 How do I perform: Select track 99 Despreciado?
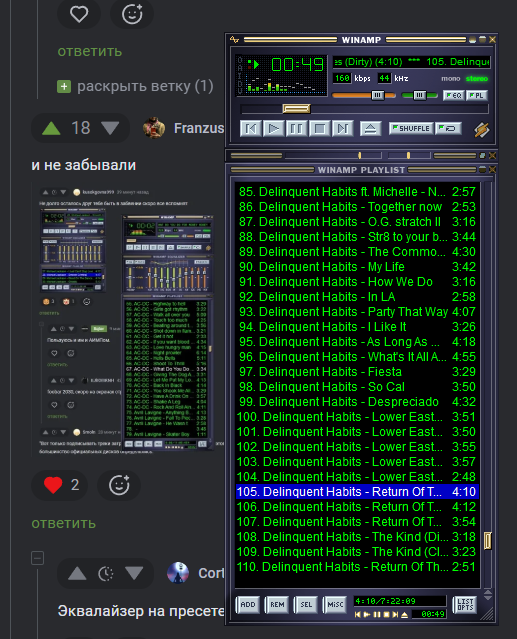point(357,402)
